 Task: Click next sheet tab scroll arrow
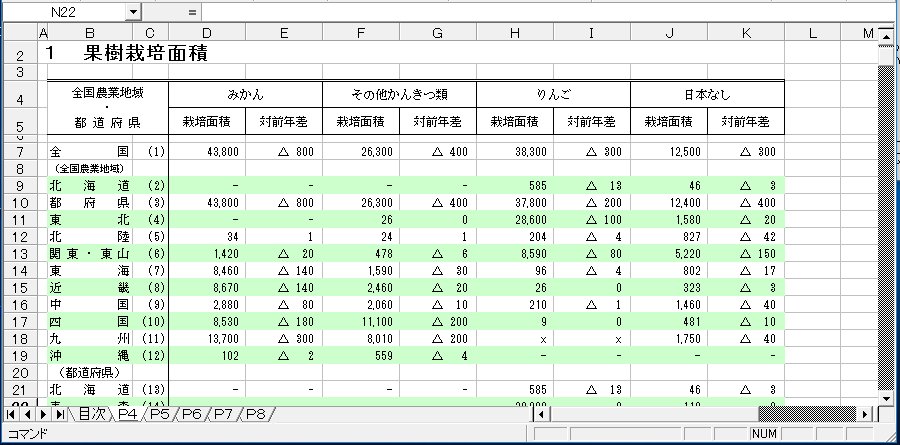43,413
